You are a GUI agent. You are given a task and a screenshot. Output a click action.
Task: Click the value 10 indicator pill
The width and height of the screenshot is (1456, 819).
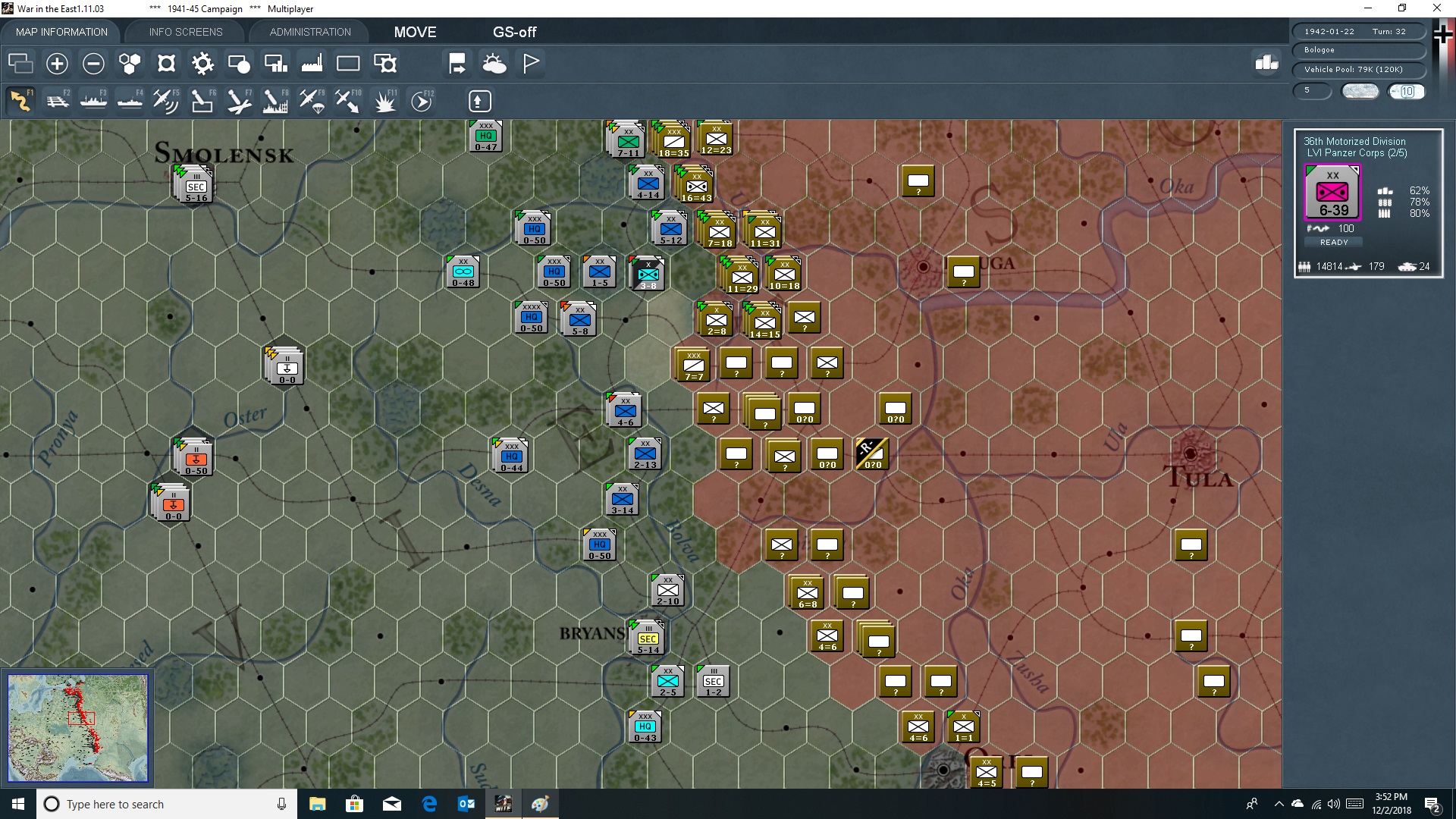coord(1407,91)
